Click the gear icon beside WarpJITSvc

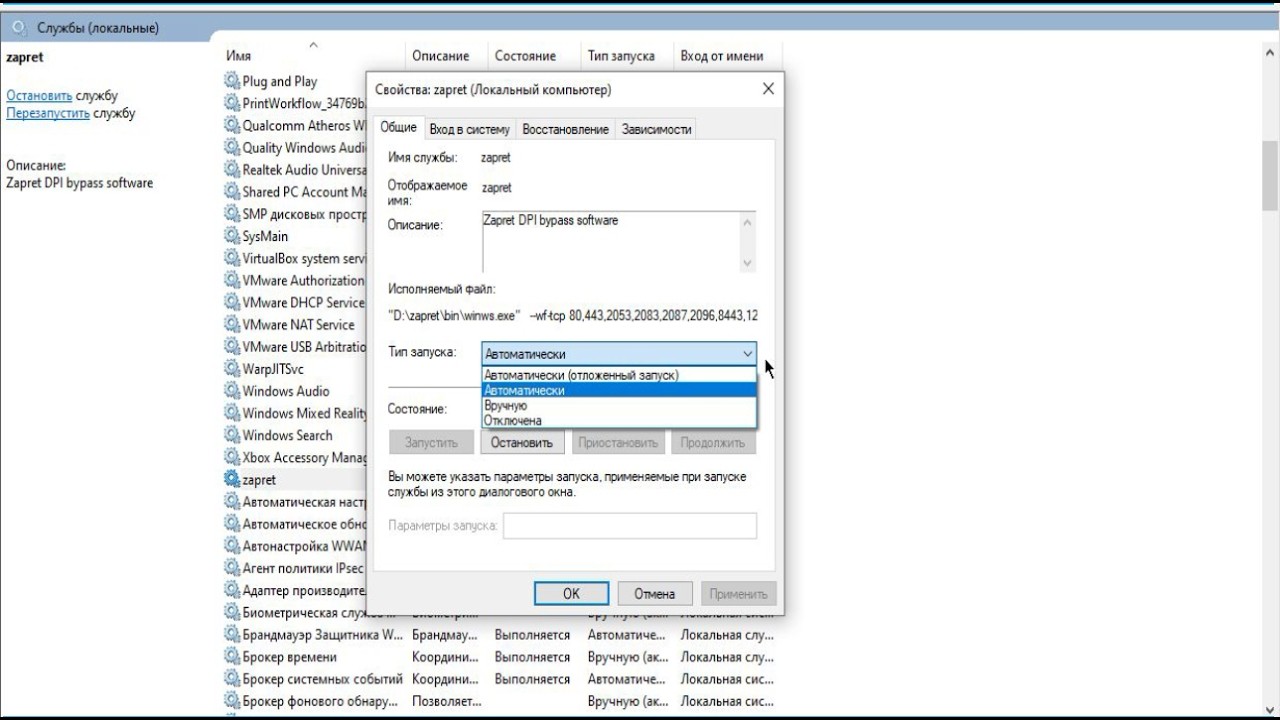pyautogui.click(x=232, y=369)
